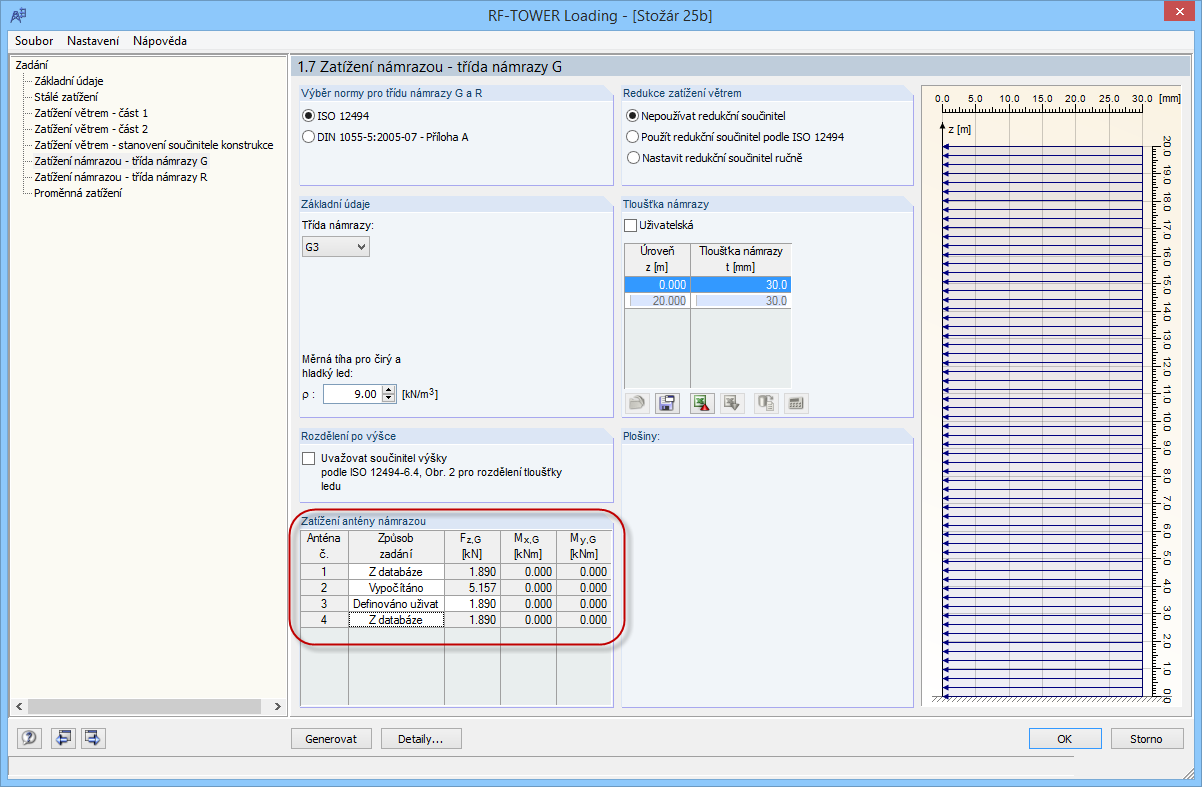This screenshot has height=787, width=1202.
Task: Open Zatížení větrem - část 2
Action: tap(91, 129)
